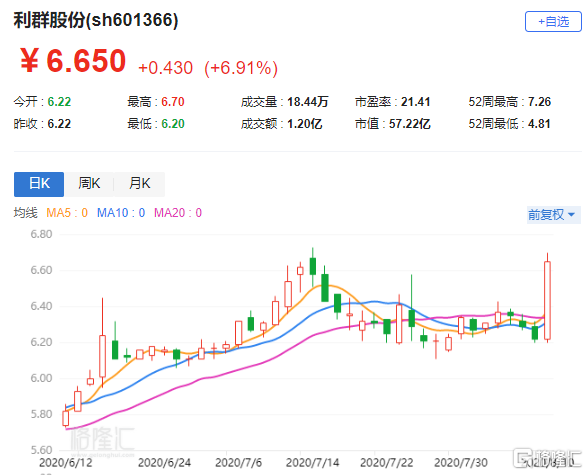588x475 pixels.
Task: Click the 52周最高 value 7.26
Action: click(x=540, y=102)
